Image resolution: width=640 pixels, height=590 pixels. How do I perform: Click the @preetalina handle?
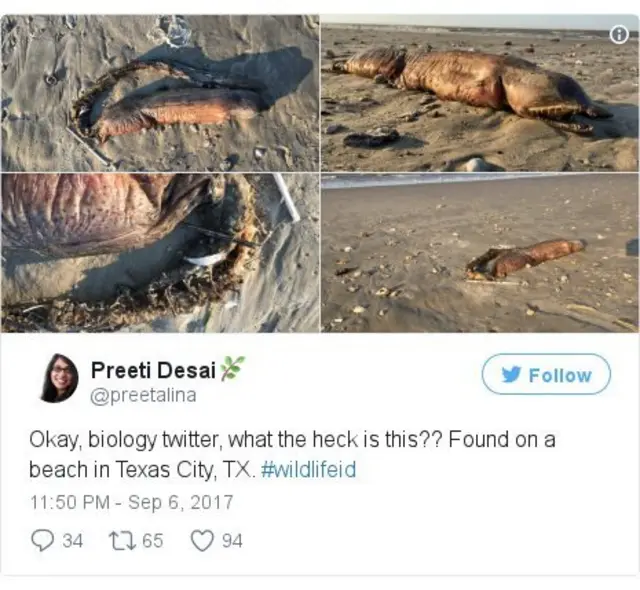click(x=143, y=395)
